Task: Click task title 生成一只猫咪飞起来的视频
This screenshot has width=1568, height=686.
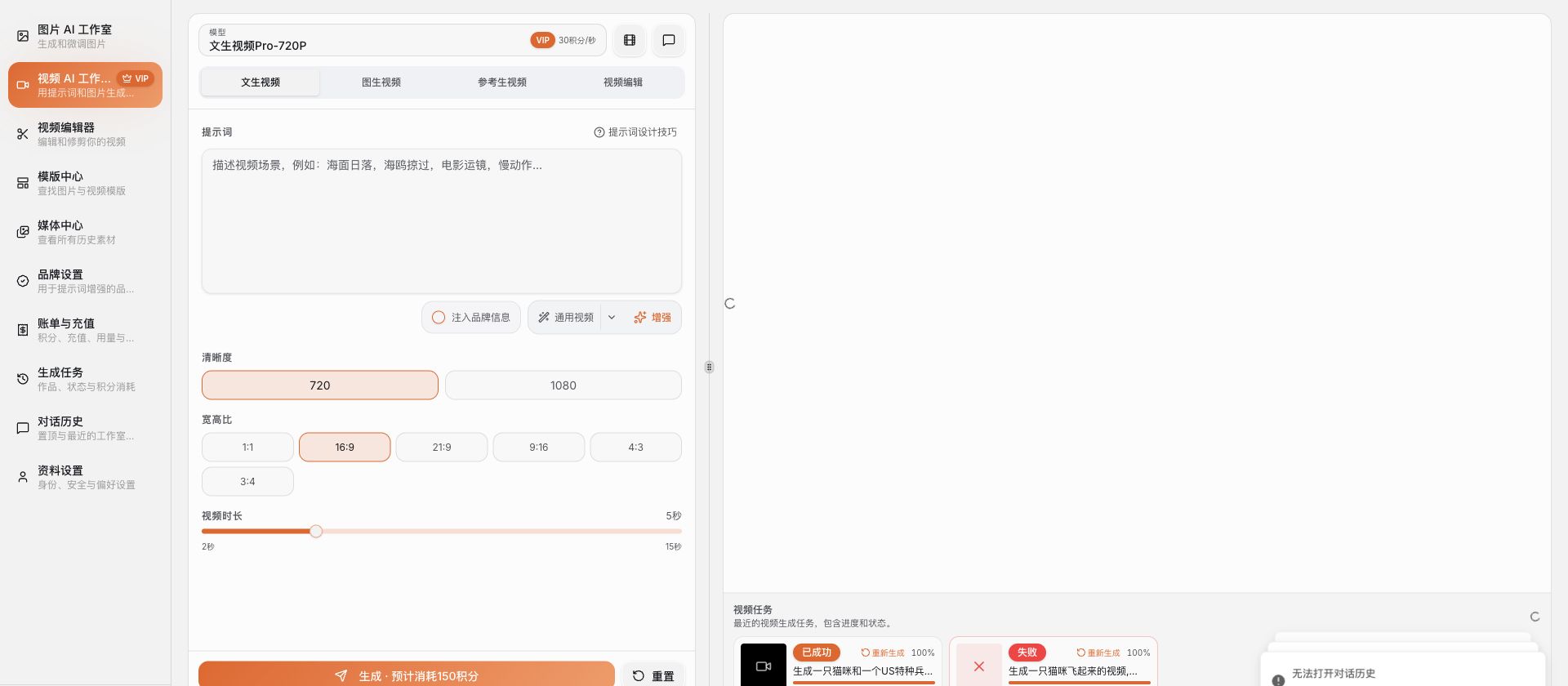Action: click(x=1073, y=671)
